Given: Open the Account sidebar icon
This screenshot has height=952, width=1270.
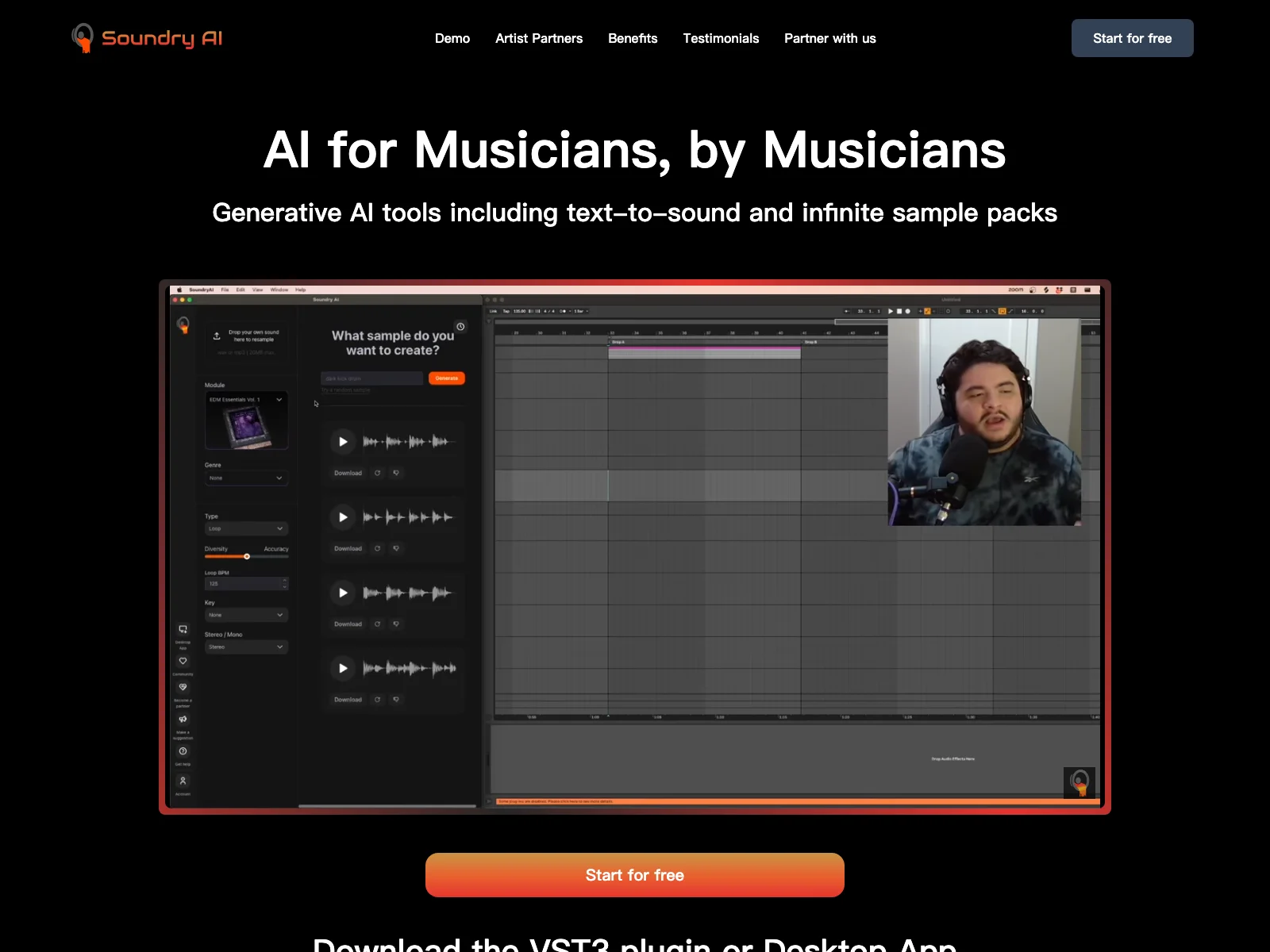Looking at the screenshot, I should point(183,781).
